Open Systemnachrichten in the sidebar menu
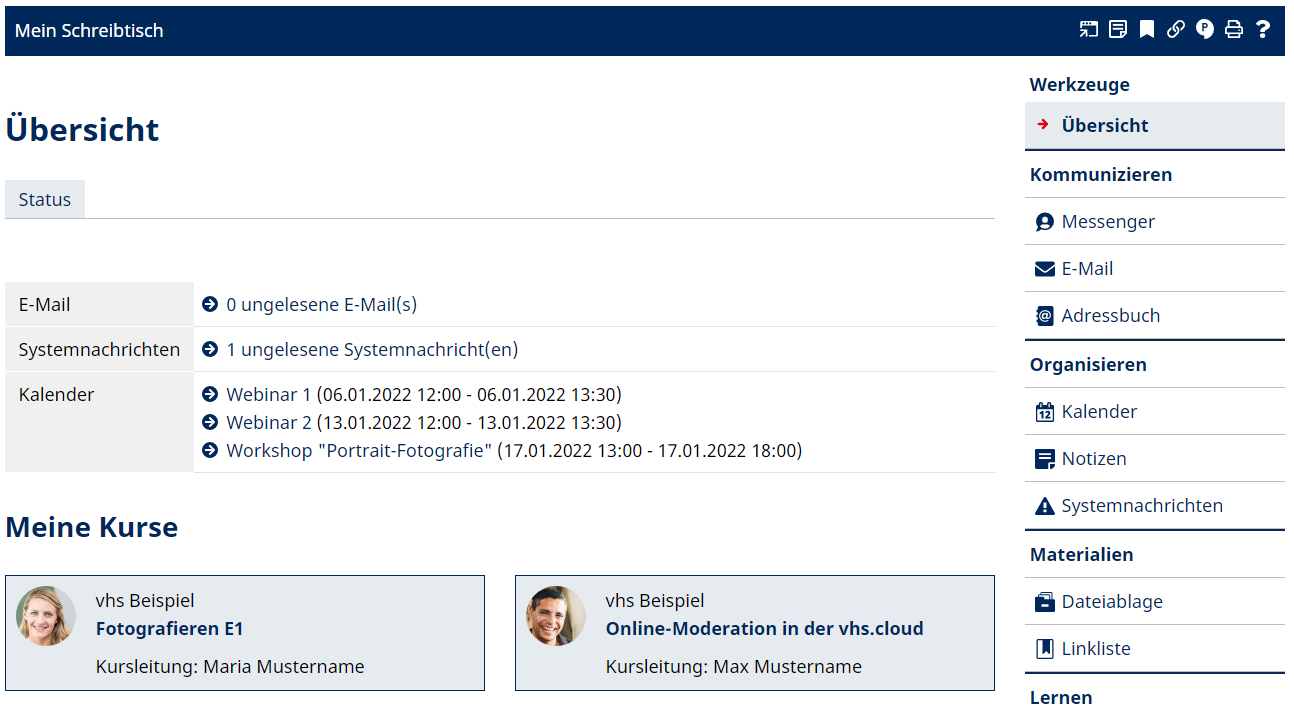The width and height of the screenshot is (1294, 711). coord(1141,506)
